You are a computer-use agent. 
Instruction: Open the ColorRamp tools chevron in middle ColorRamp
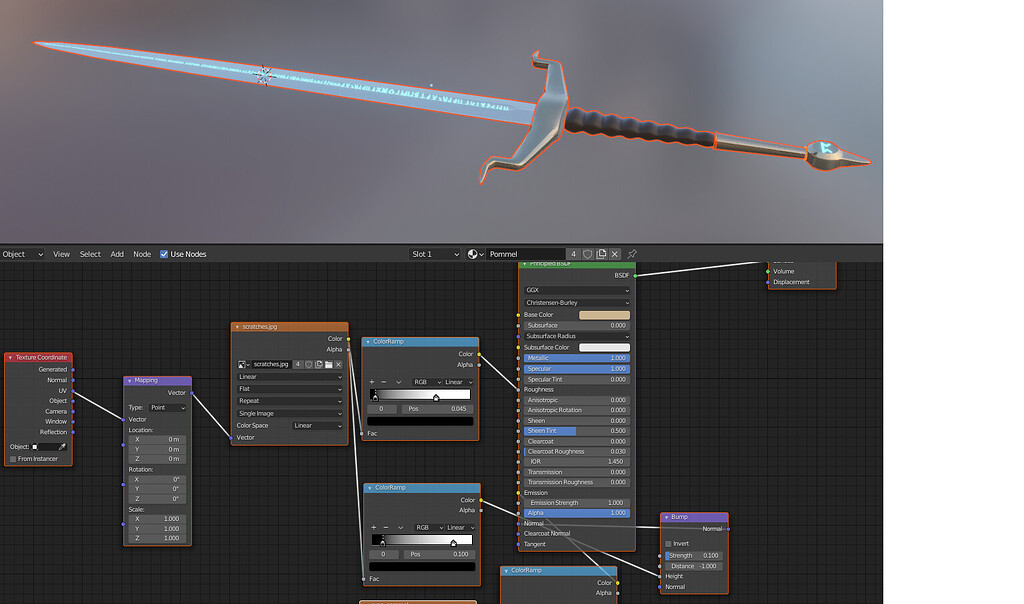point(400,528)
